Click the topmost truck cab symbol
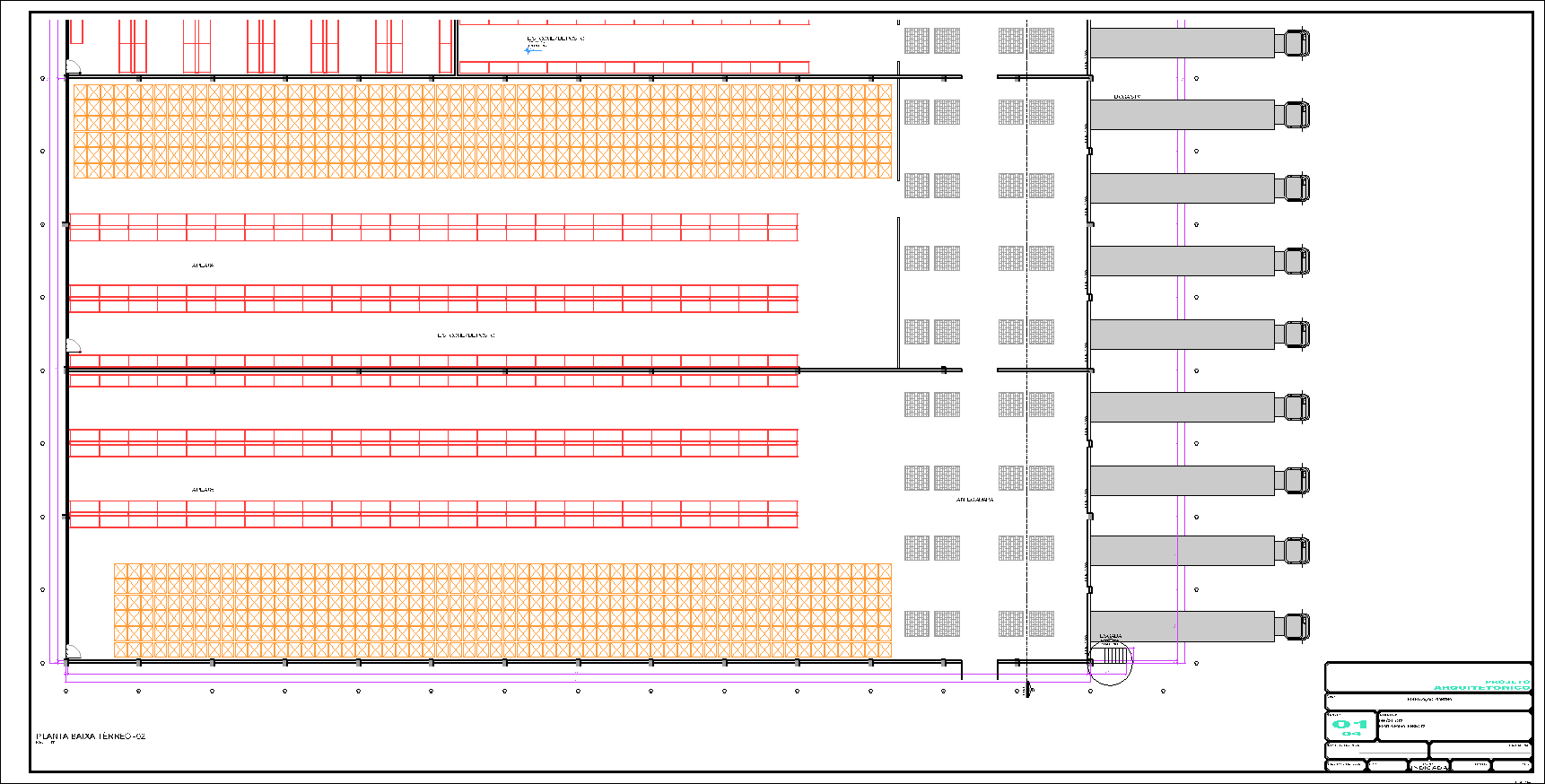 [x=1296, y=43]
